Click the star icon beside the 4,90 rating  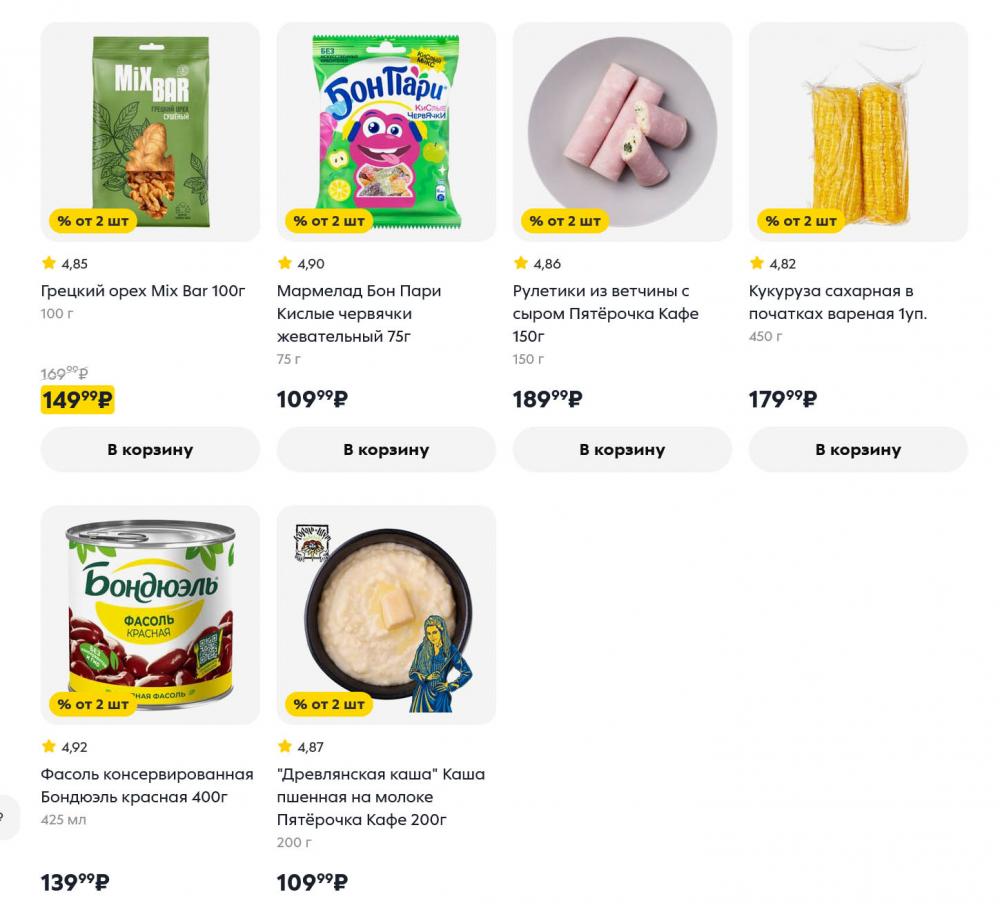click(285, 264)
